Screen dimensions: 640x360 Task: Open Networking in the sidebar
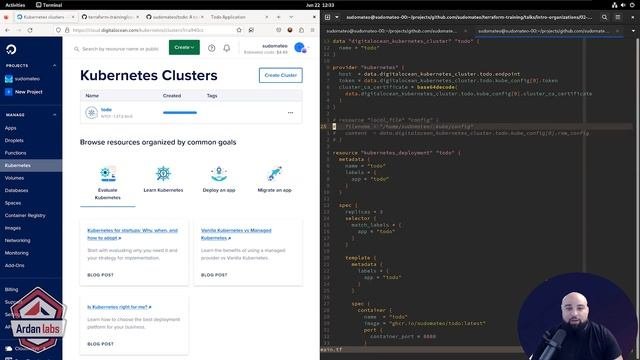click(x=18, y=240)
